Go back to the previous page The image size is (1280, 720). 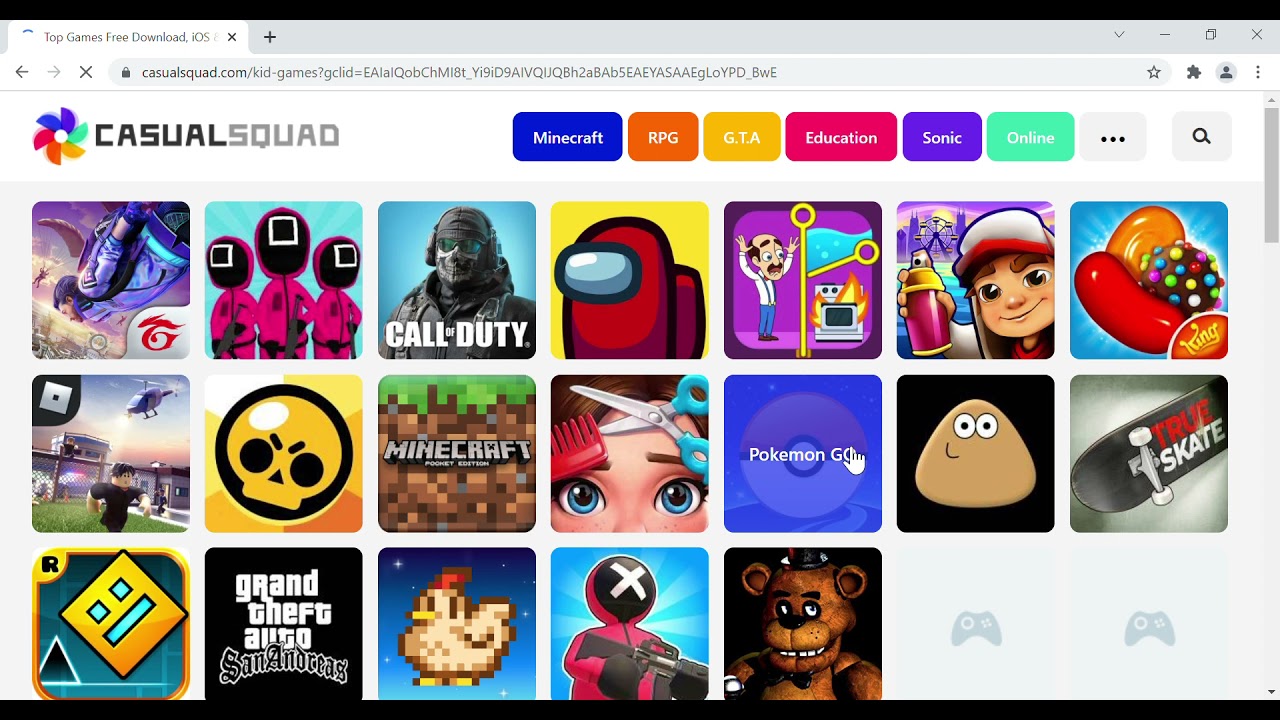pos(22,72)
